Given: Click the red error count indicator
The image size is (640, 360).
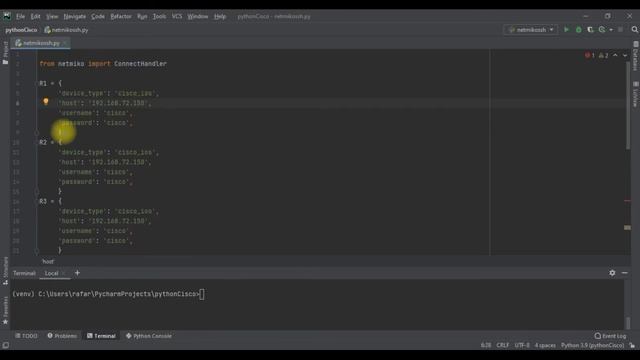Looking at the screenshot, I should pyautogui.click(x=590, y=56).
